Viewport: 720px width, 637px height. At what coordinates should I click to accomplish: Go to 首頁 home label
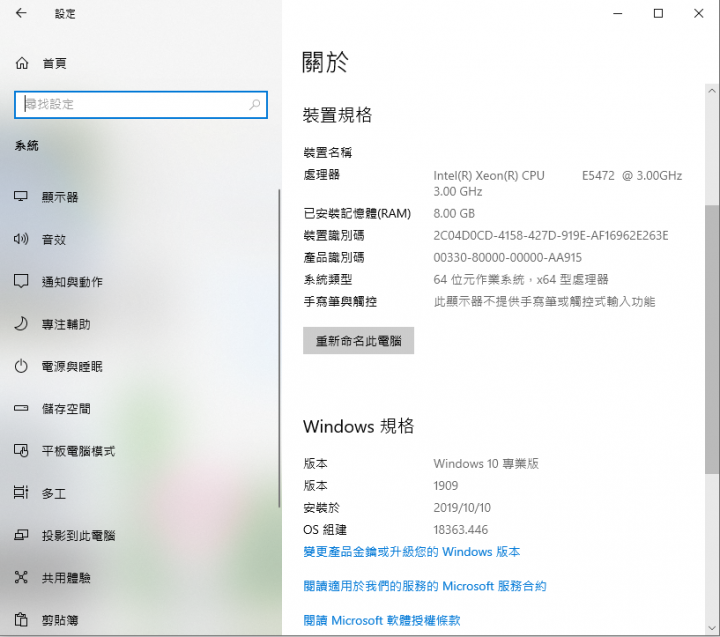[54, 63]
